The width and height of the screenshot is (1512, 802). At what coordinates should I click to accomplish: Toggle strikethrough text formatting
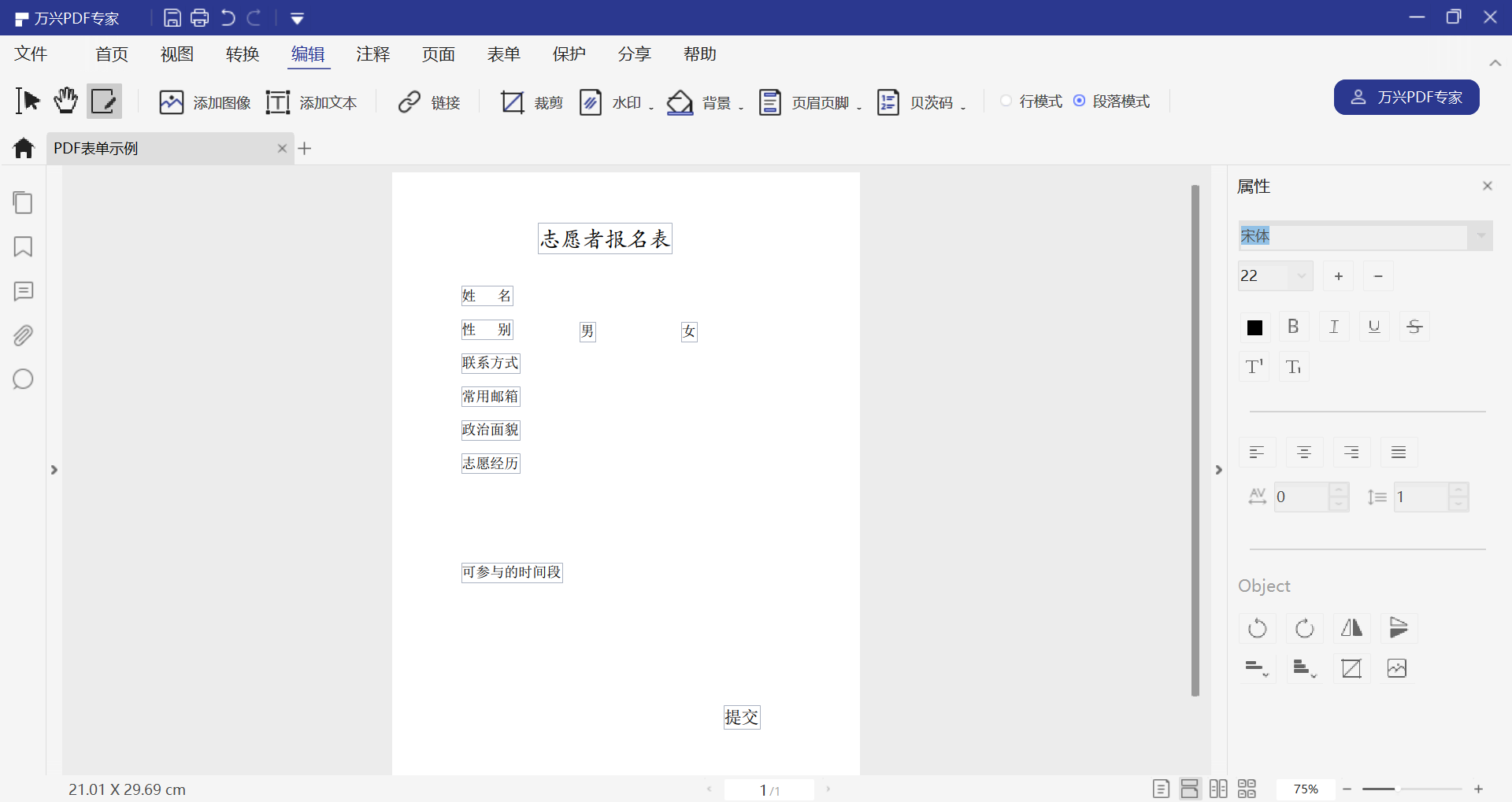click(x=1414, y=327)
